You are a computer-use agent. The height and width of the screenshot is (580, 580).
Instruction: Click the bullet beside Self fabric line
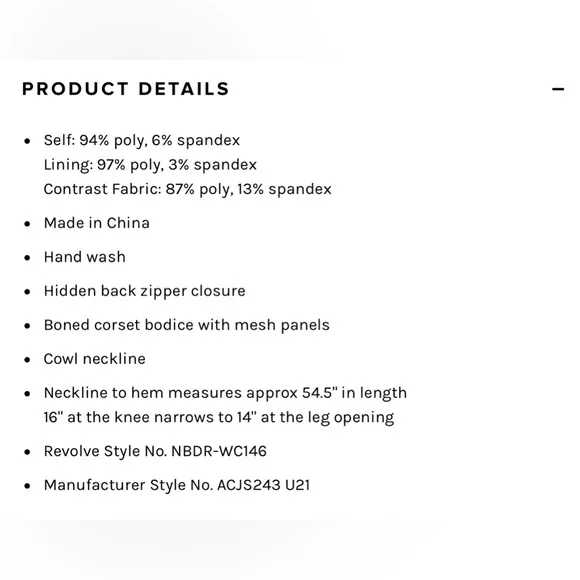[27, 141]
